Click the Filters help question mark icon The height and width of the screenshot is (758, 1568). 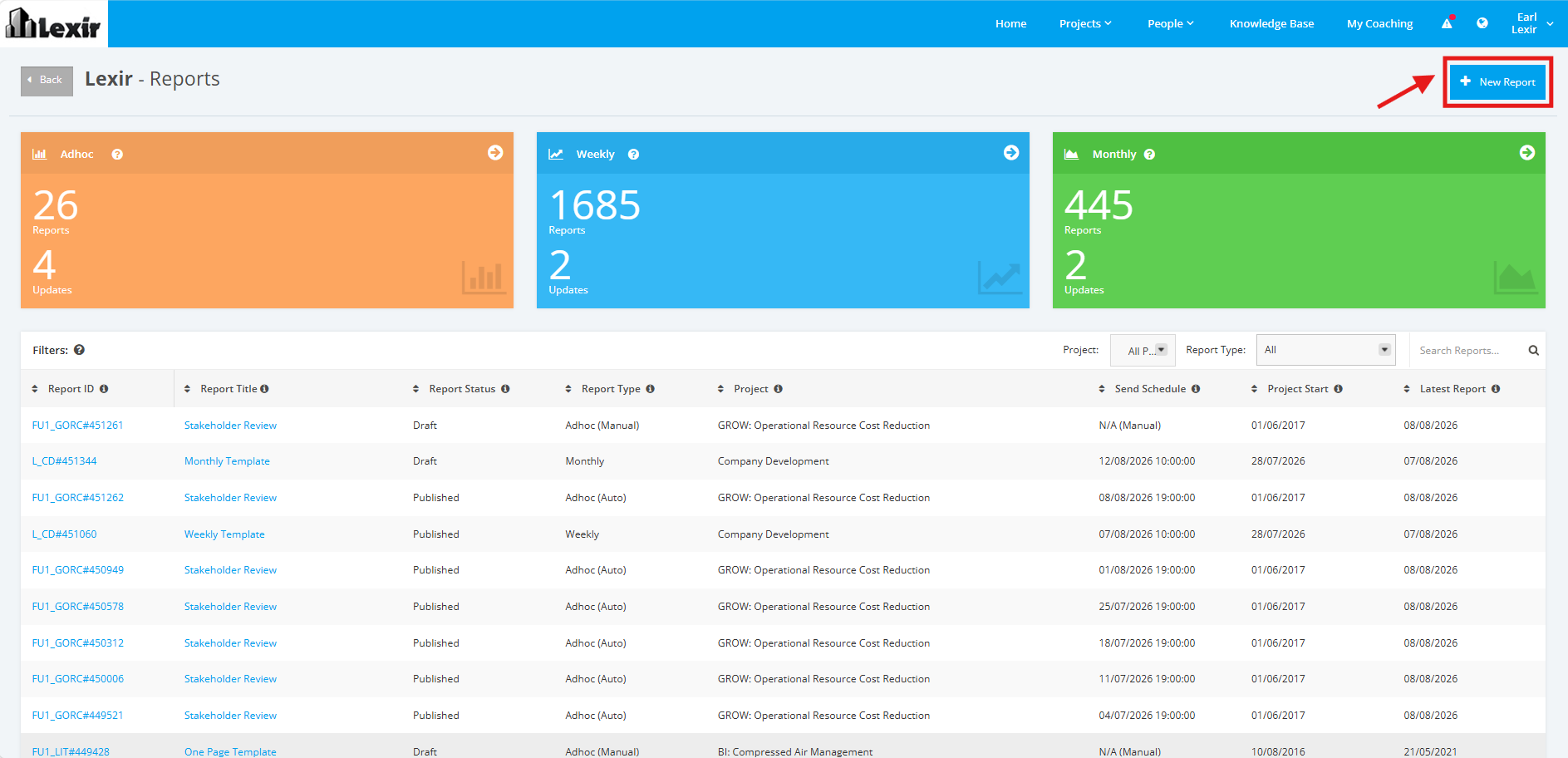[x=79, y=350]
